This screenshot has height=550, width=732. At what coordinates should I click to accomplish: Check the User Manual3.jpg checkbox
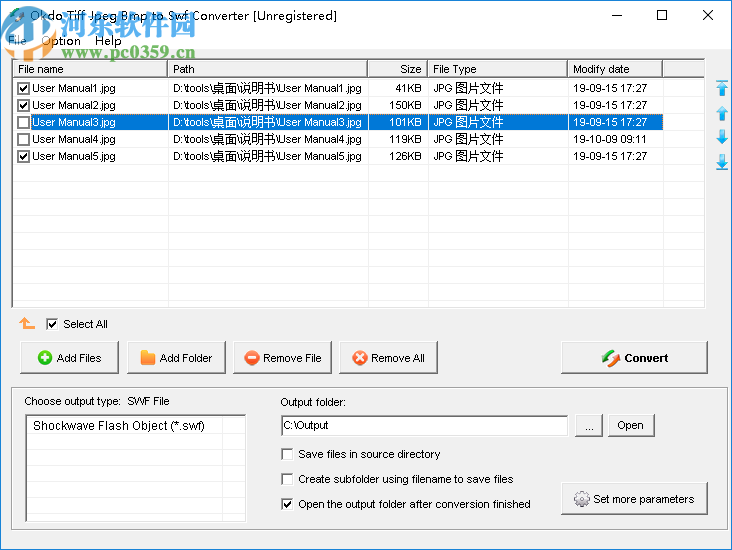tap(23, 122)
